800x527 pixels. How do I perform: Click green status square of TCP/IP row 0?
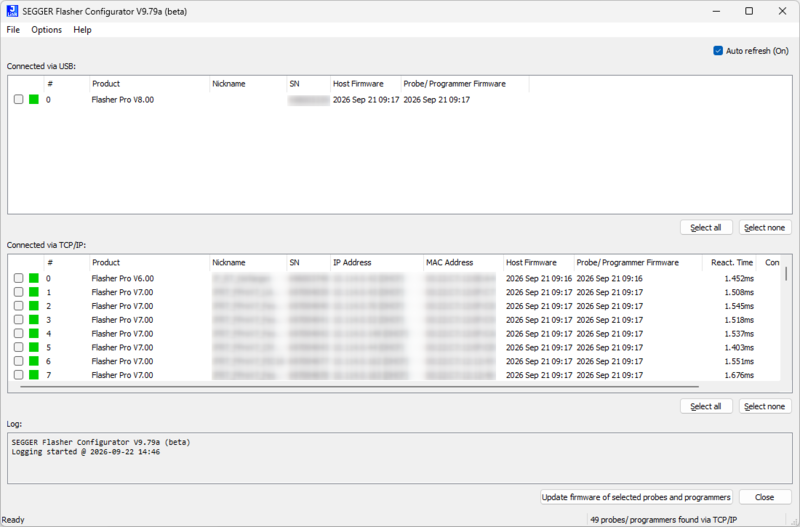[x=34, y=278]
